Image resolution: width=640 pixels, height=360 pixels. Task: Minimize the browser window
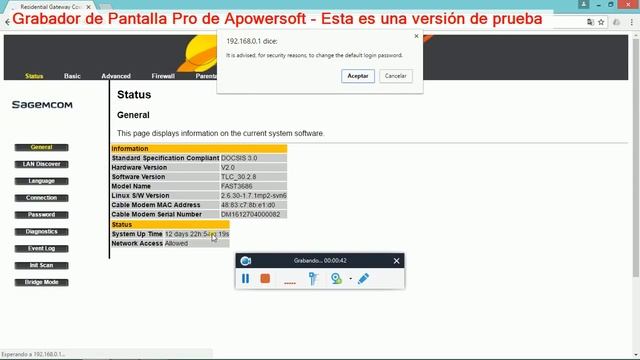[598, 4]
